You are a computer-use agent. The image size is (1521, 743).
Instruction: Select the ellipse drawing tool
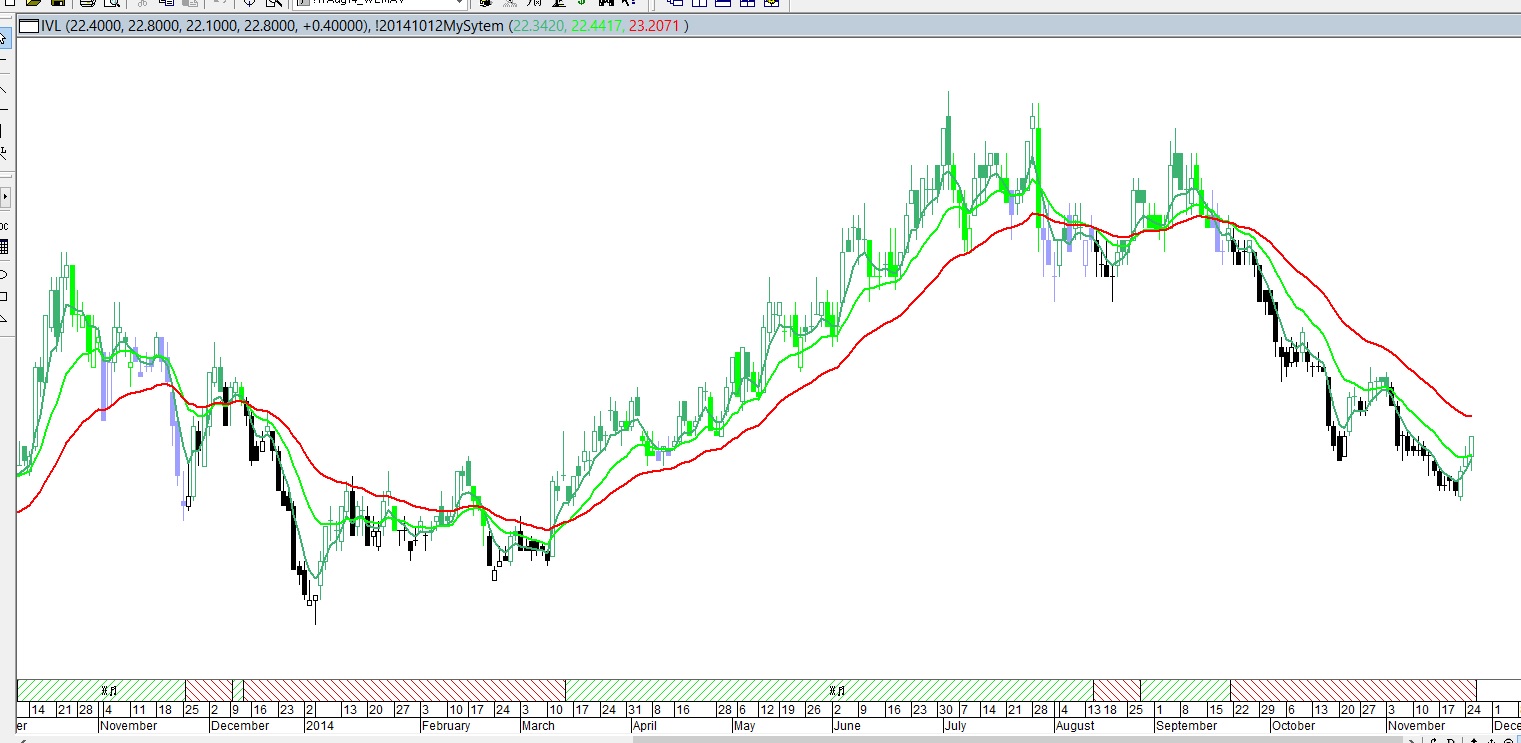[4, 273]
